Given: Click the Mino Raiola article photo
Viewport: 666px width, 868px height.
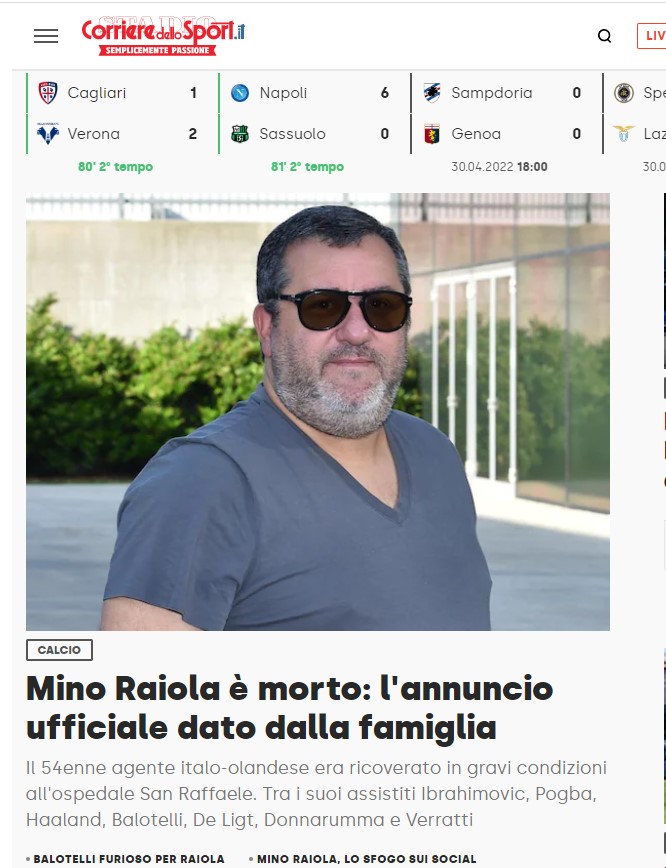Looking at the screenshot, I should (x=318, y=411).
